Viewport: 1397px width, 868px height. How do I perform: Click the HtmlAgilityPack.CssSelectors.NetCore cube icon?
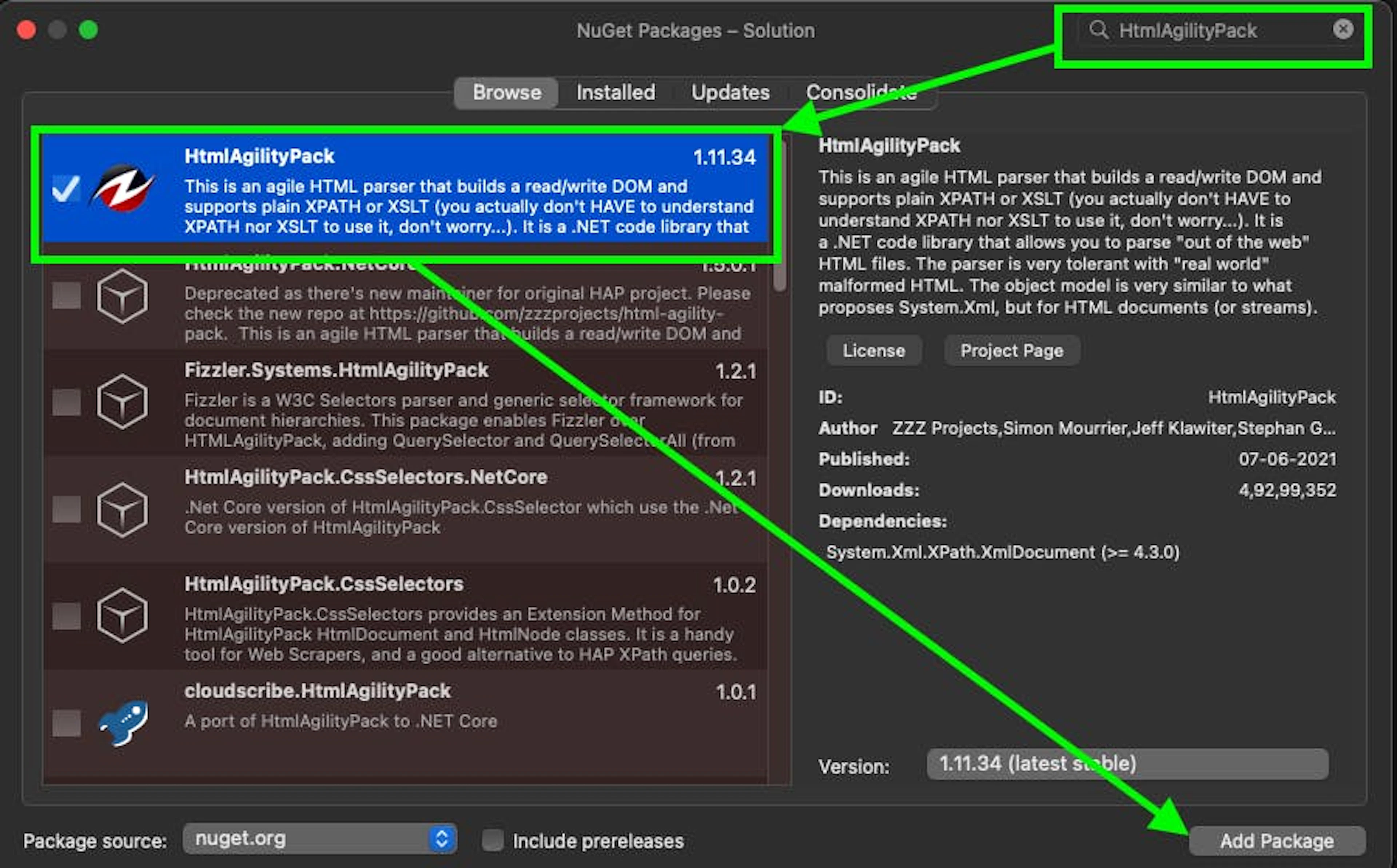point(122,510)
